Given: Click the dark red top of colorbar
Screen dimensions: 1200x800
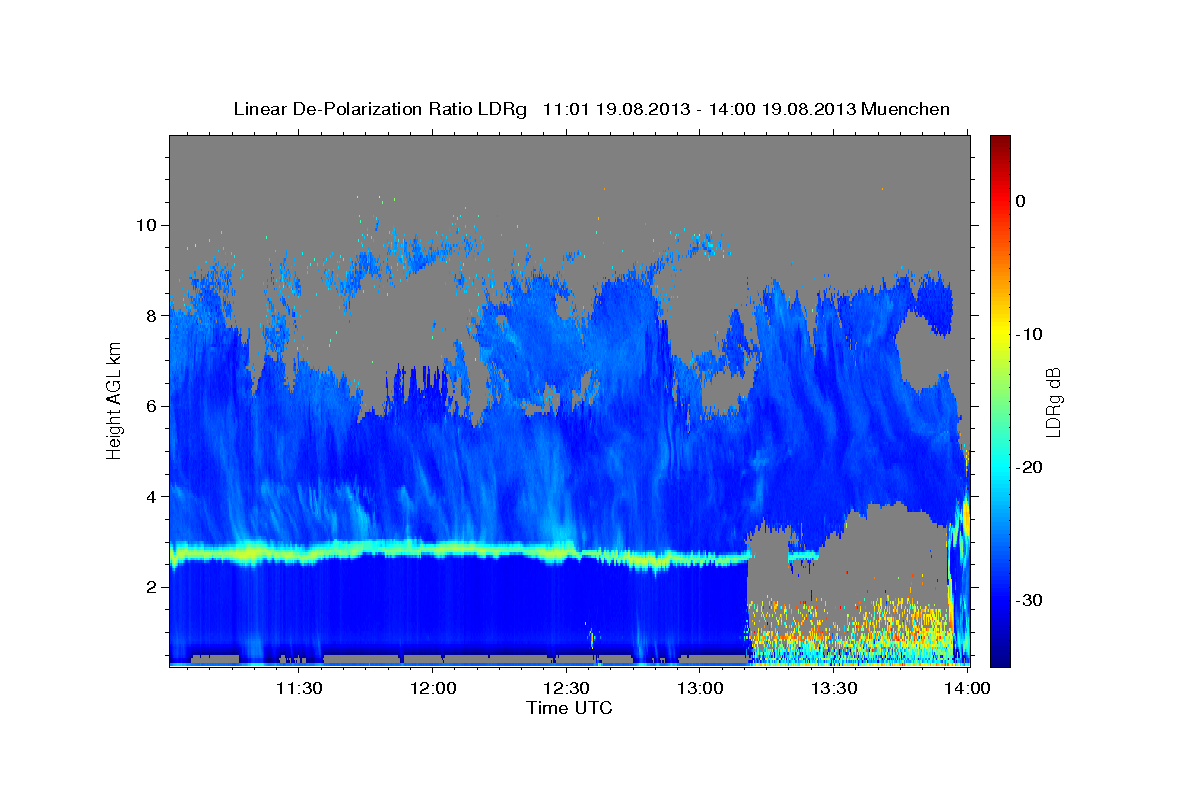Looking at the screenshot, I should (1000, 142).
